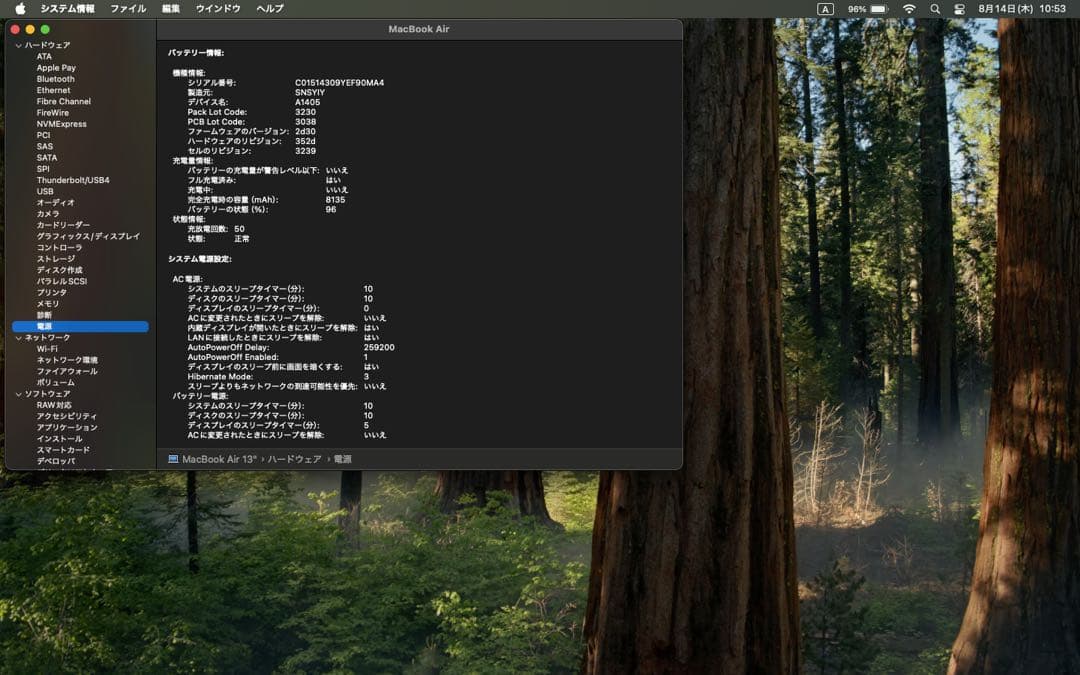Click the input source 'A' icon
The height and width of the screenshot is (675, 1080).
(x=825, y=8)
